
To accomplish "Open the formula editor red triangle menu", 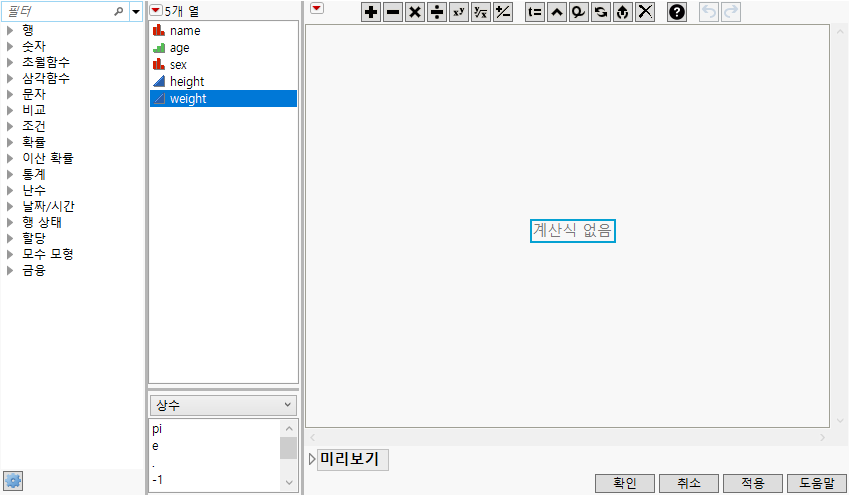I will point(317,8).
